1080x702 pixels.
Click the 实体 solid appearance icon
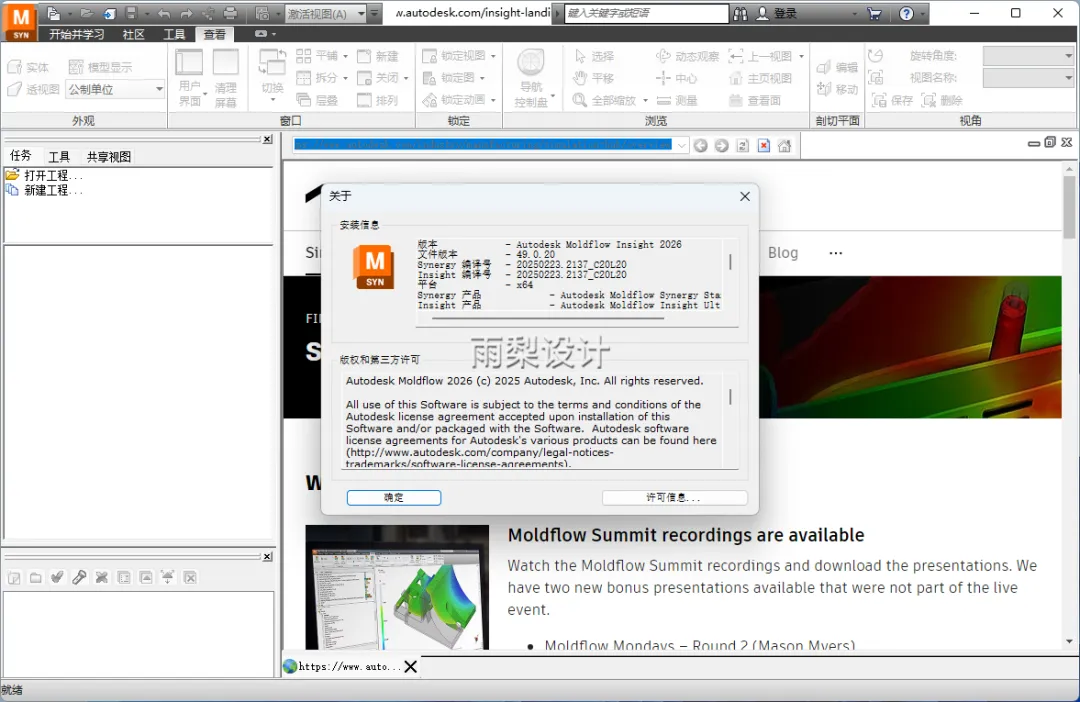tap(28, 67)
